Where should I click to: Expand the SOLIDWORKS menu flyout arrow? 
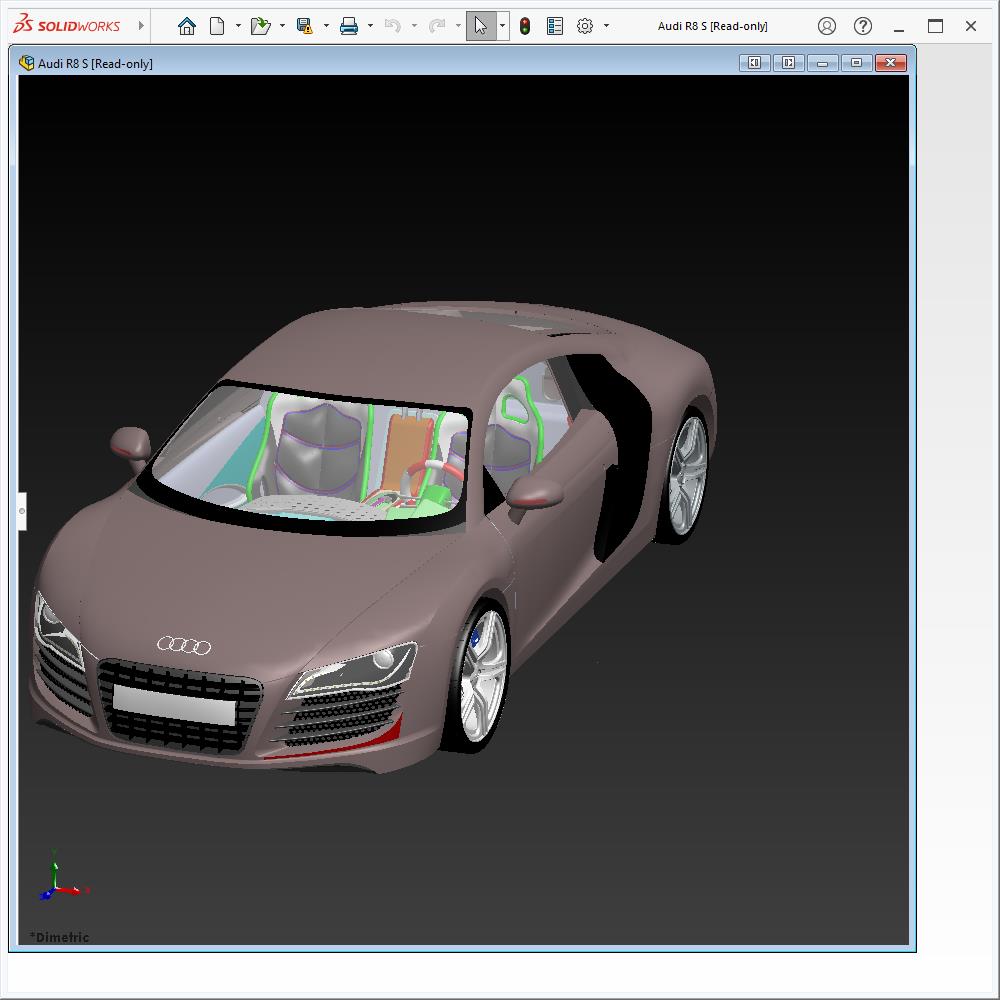pyautogui.click(x=141, y=26)
